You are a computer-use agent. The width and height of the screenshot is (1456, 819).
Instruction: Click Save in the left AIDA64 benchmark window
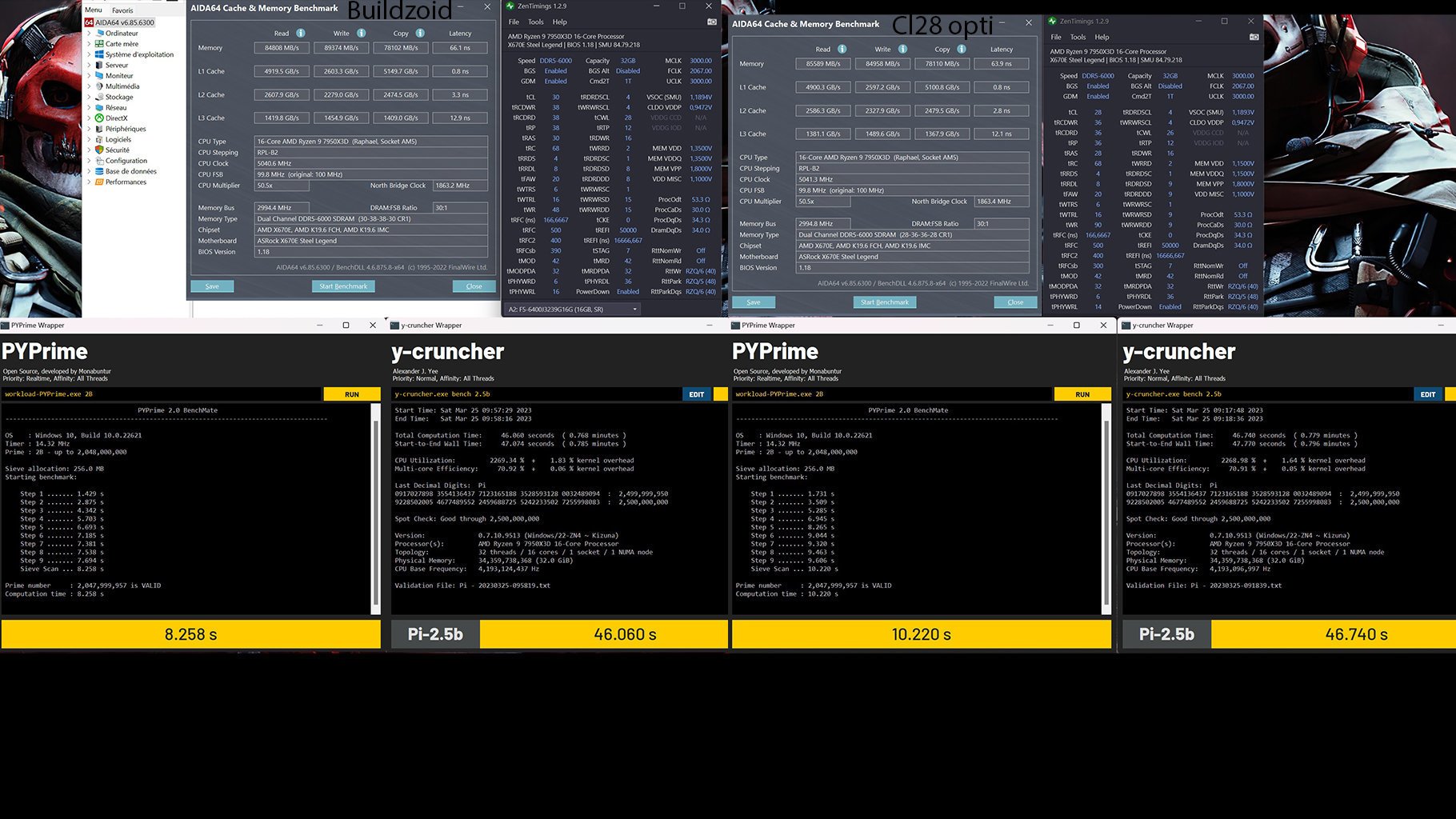[x=212, y=286]
